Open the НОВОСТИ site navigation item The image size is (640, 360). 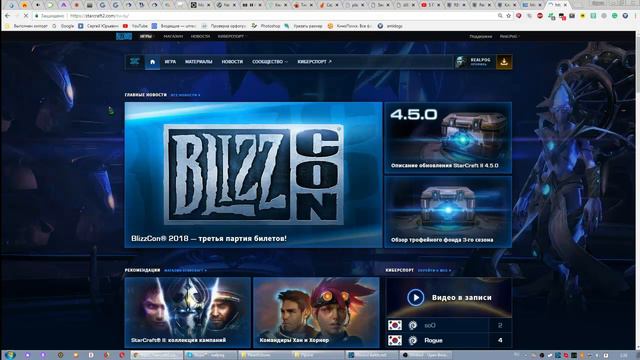pos(232,62)
